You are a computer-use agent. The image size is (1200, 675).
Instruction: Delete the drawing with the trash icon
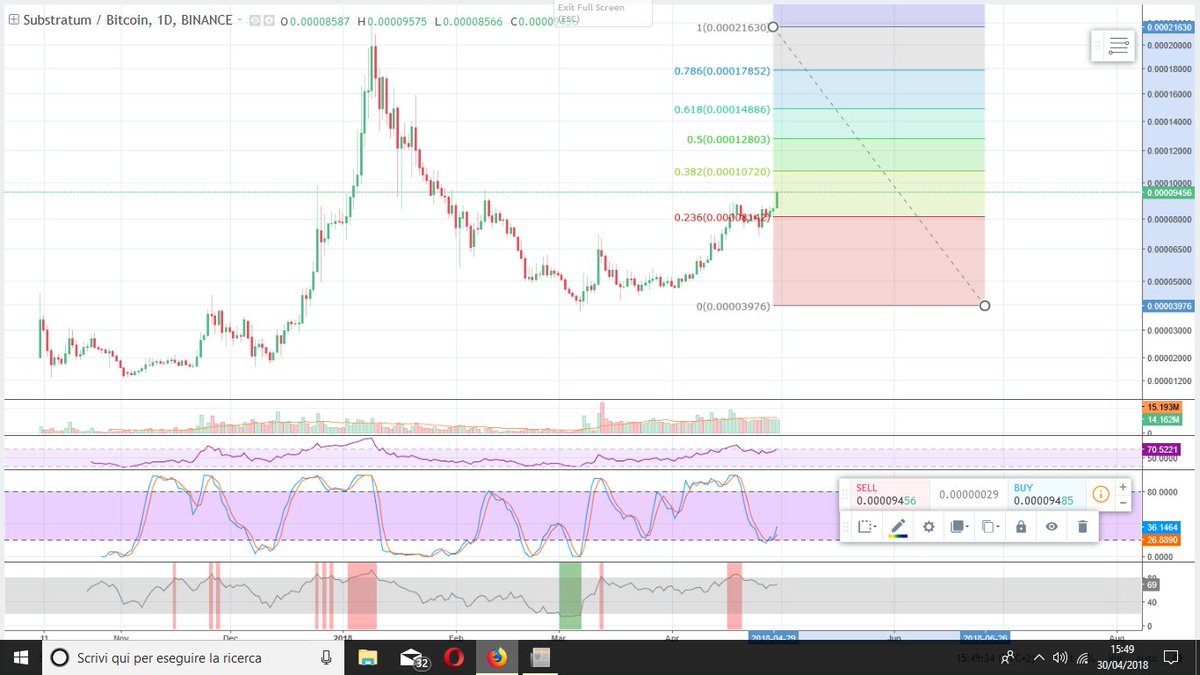pyautogui.click(x=1082, y=527)
